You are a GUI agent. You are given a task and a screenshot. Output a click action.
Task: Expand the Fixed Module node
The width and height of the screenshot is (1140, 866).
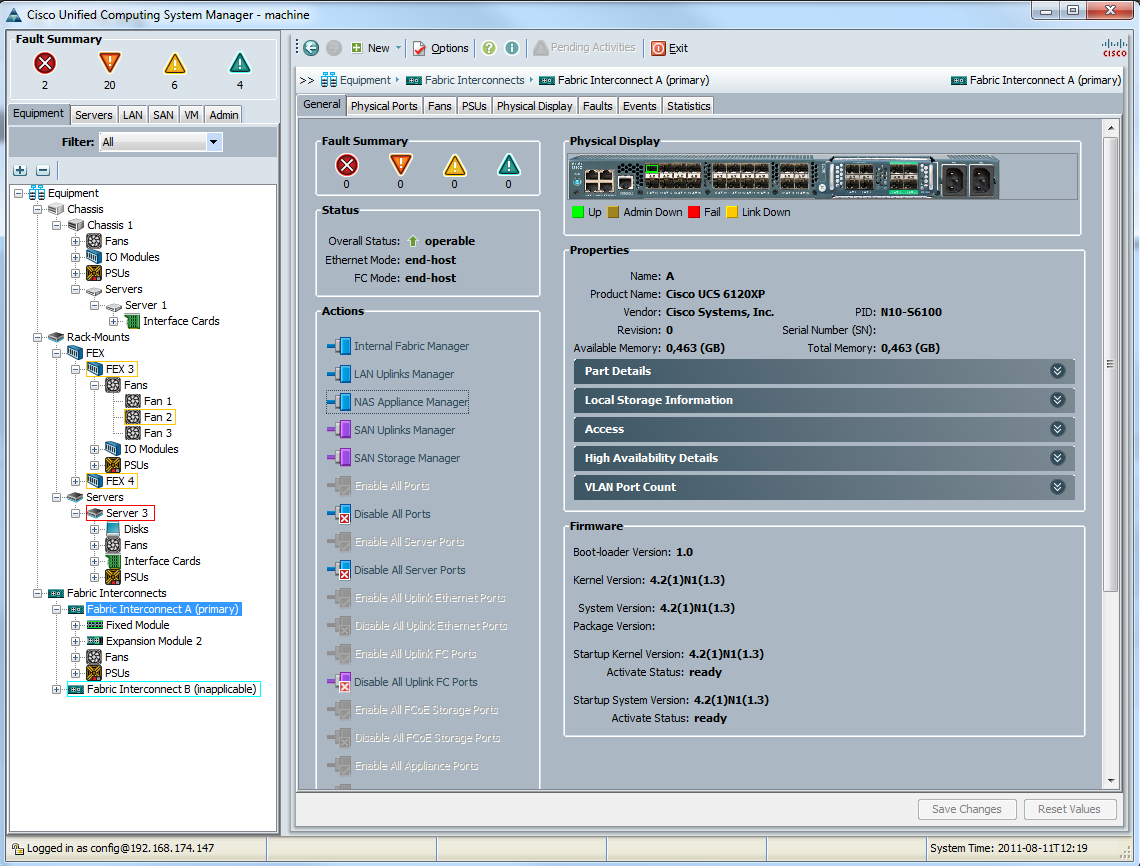(76, 625)
